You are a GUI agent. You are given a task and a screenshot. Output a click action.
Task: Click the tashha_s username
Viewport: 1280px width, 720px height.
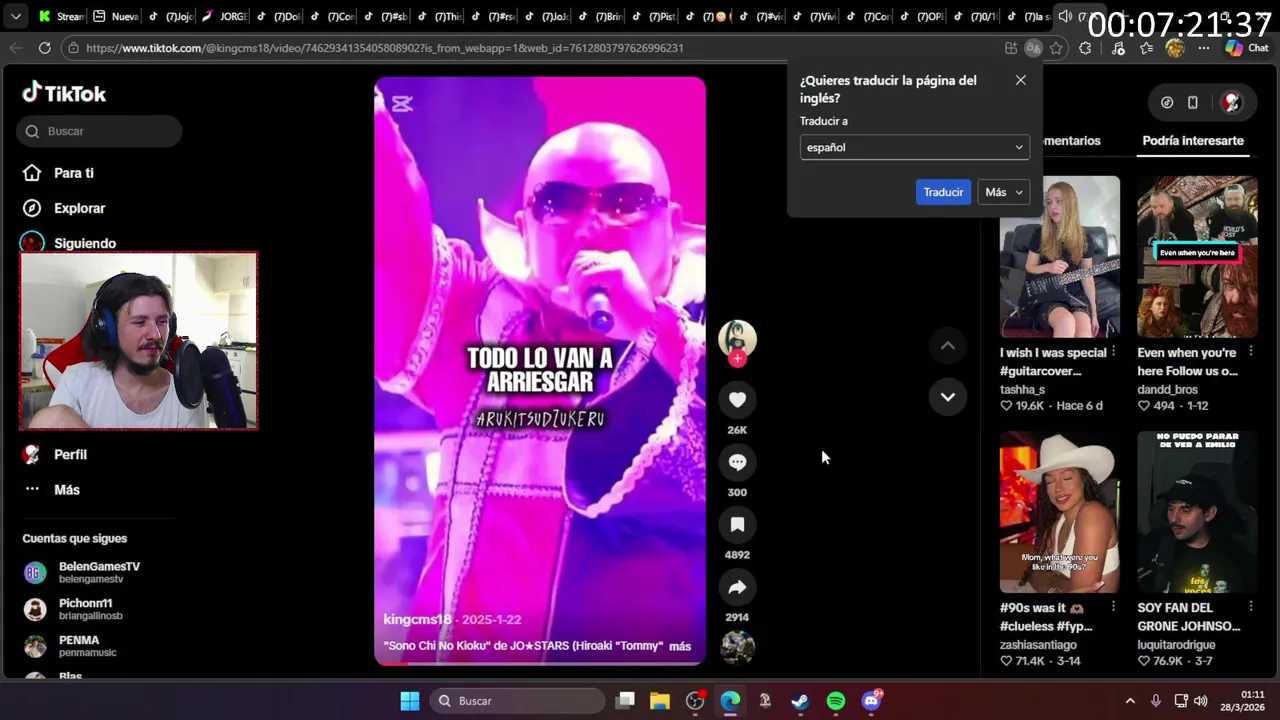pos(1022,389)
